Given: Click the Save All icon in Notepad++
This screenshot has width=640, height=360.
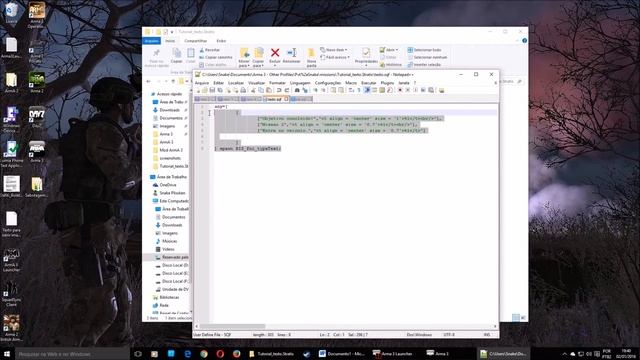Looking at the screenshot, I should [x=220, y=90].
